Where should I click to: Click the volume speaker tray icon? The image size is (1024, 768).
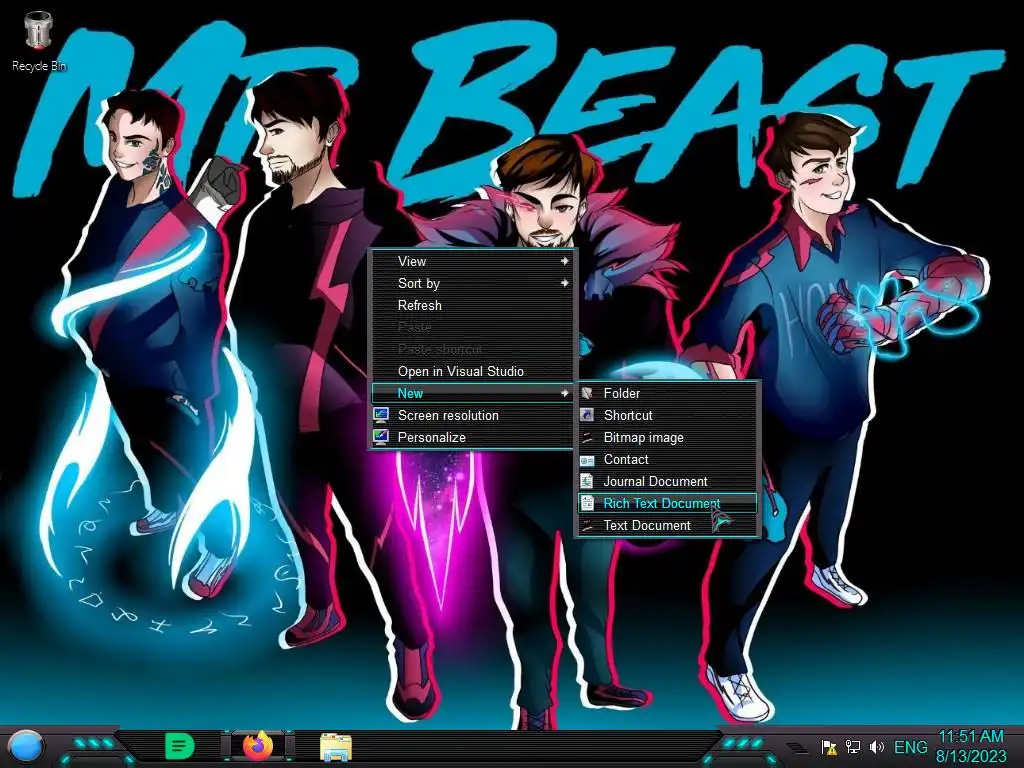[x=877, y=746]
